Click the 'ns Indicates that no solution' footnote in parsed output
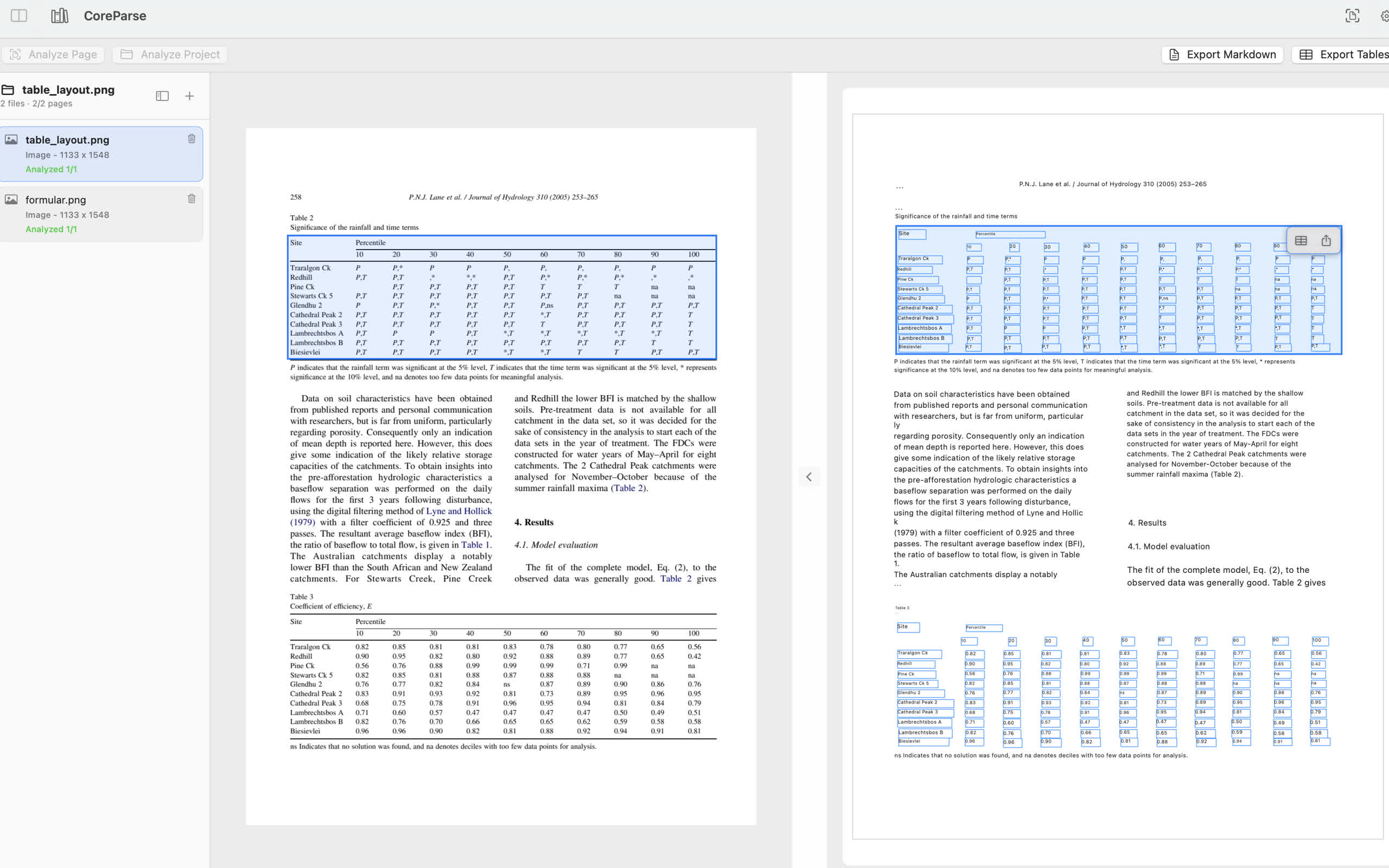Image resolution: width=1389 pixels, height=868 pixels. pyautogui.click(x=1041, y=756)
